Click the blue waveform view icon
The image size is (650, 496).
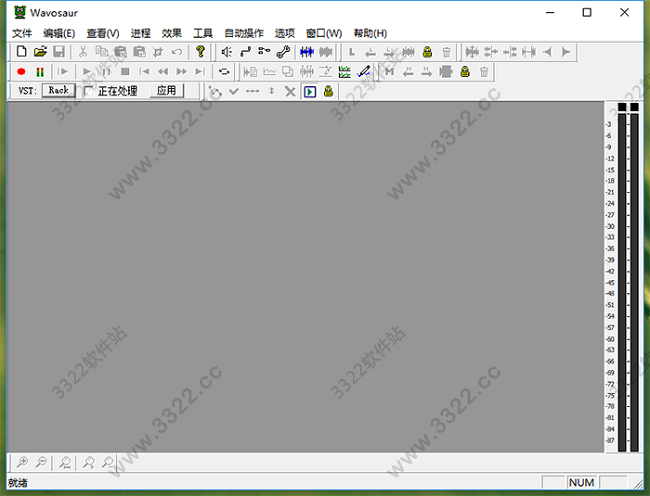(x=307, y=52)
